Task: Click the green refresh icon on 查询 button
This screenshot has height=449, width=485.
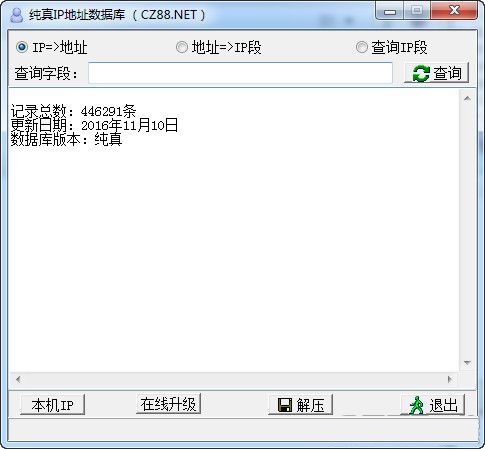Action: click(421, 73)
